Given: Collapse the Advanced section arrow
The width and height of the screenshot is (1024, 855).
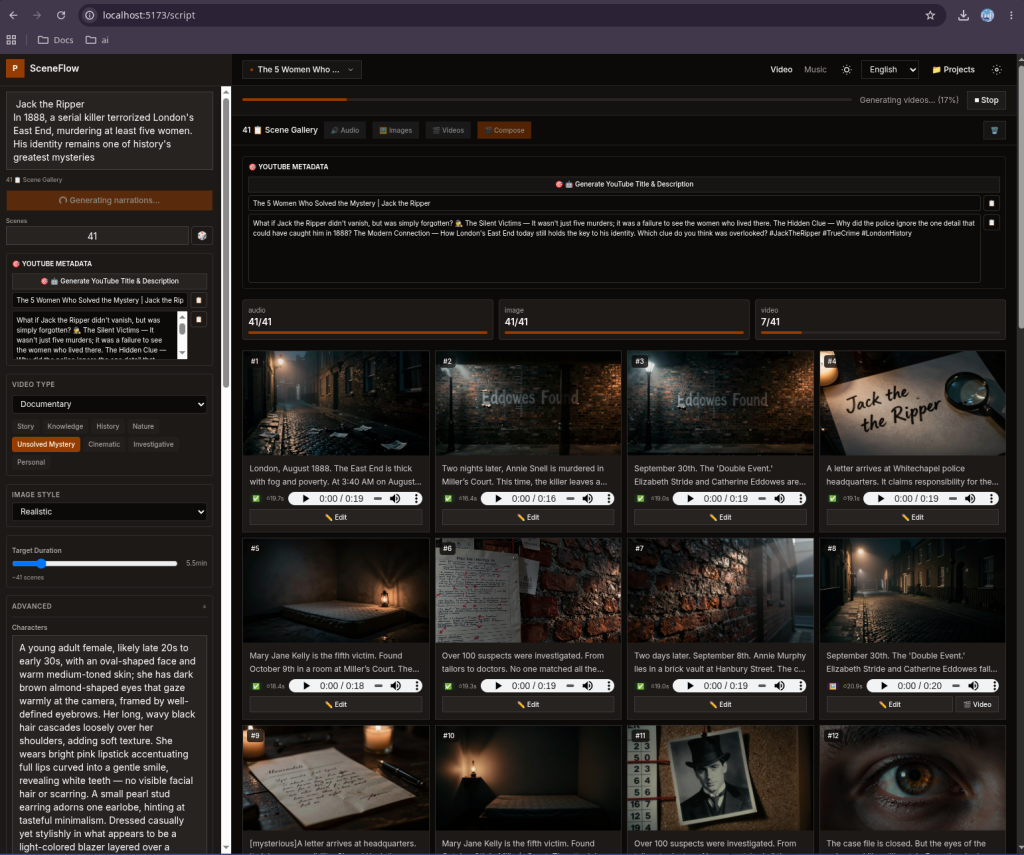Looking at the screenshot, I should (x=204, y=606).
